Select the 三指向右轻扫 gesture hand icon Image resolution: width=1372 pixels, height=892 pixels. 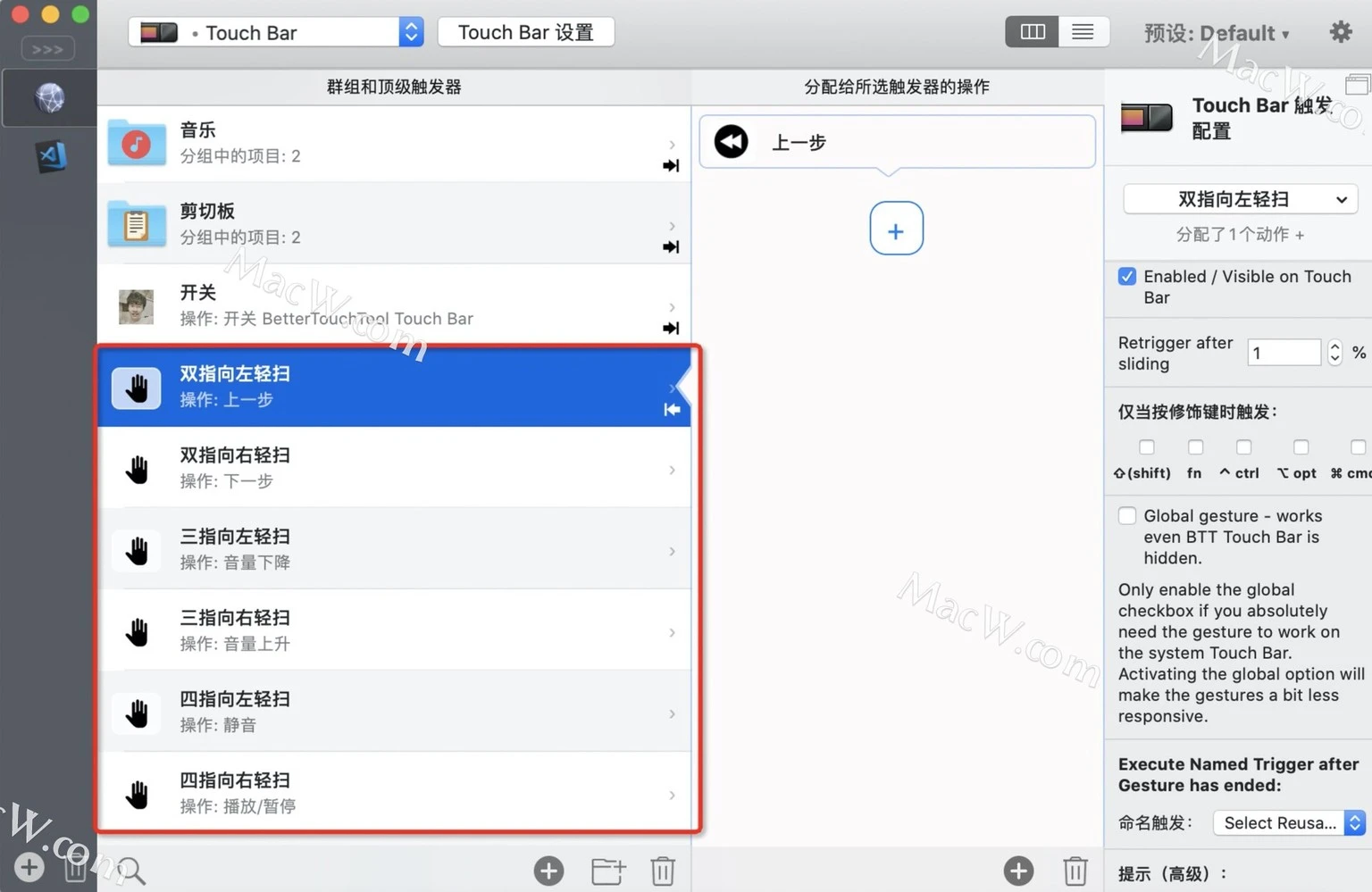137,631
